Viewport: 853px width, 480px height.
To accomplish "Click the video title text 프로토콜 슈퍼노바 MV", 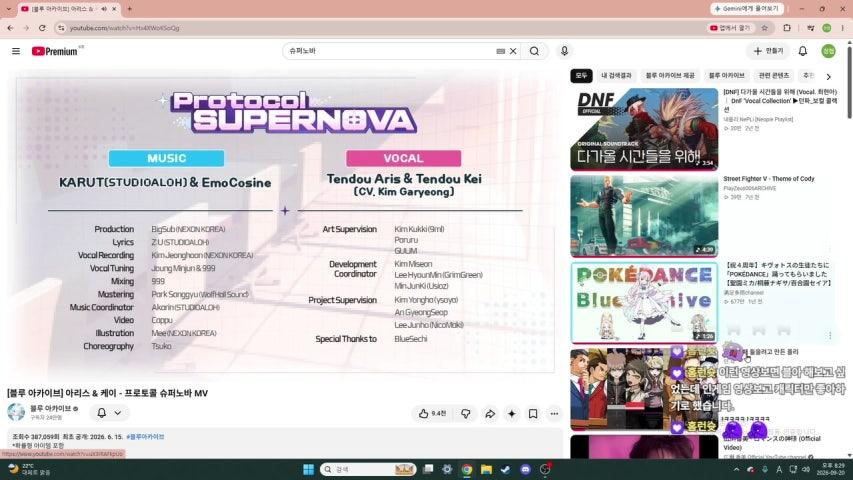I will point(165,393).
